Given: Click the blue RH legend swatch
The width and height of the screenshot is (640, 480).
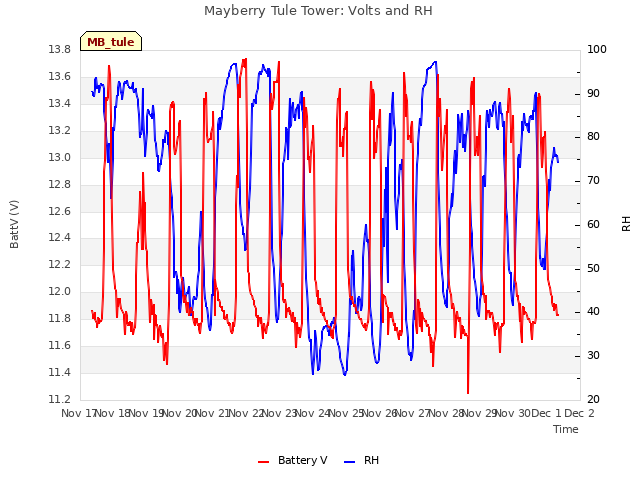Looking at the screenshot, I should click(x=350, y=462).
